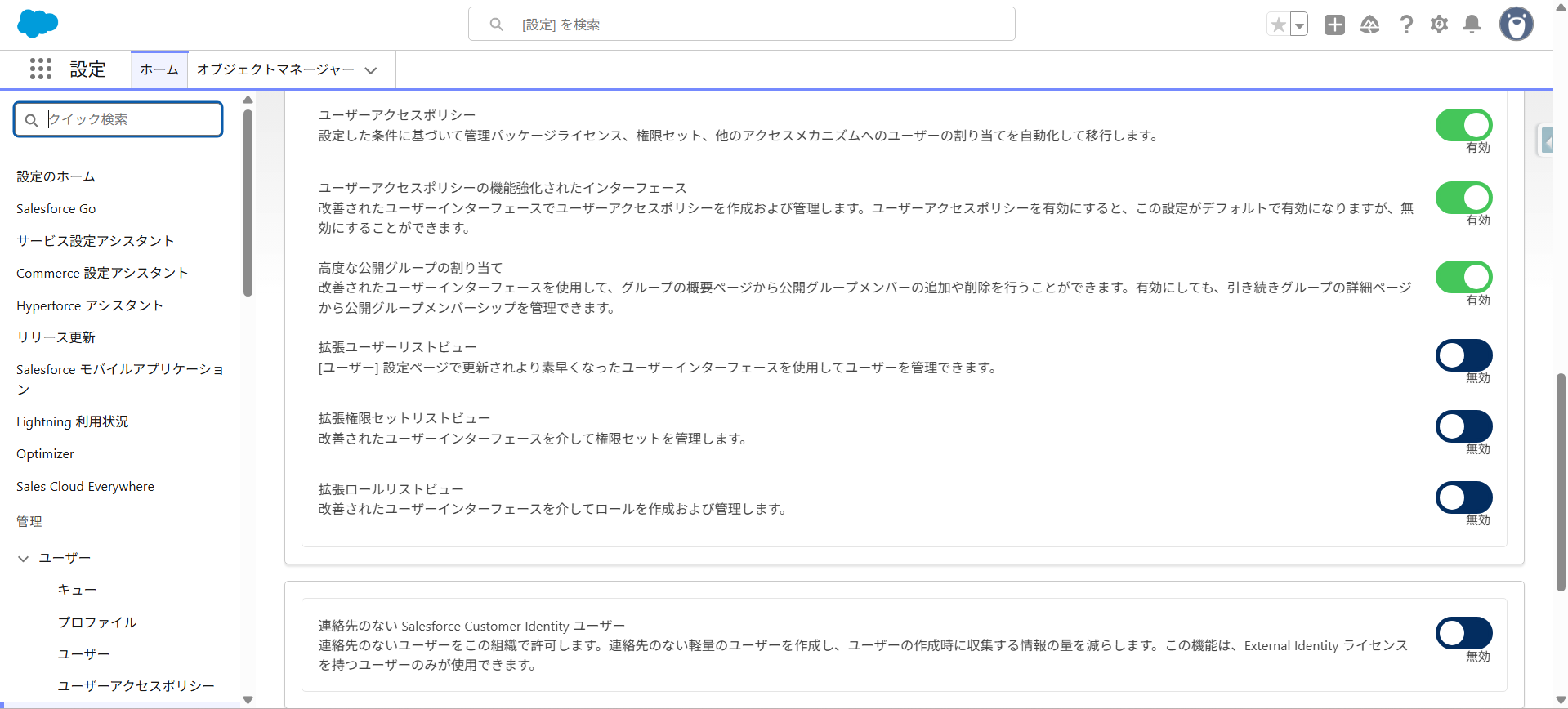Screen dimensions: 1568x709
Task: Enable the 拡張ユーザーリストビュー toggle
Action: [1463, 355]
